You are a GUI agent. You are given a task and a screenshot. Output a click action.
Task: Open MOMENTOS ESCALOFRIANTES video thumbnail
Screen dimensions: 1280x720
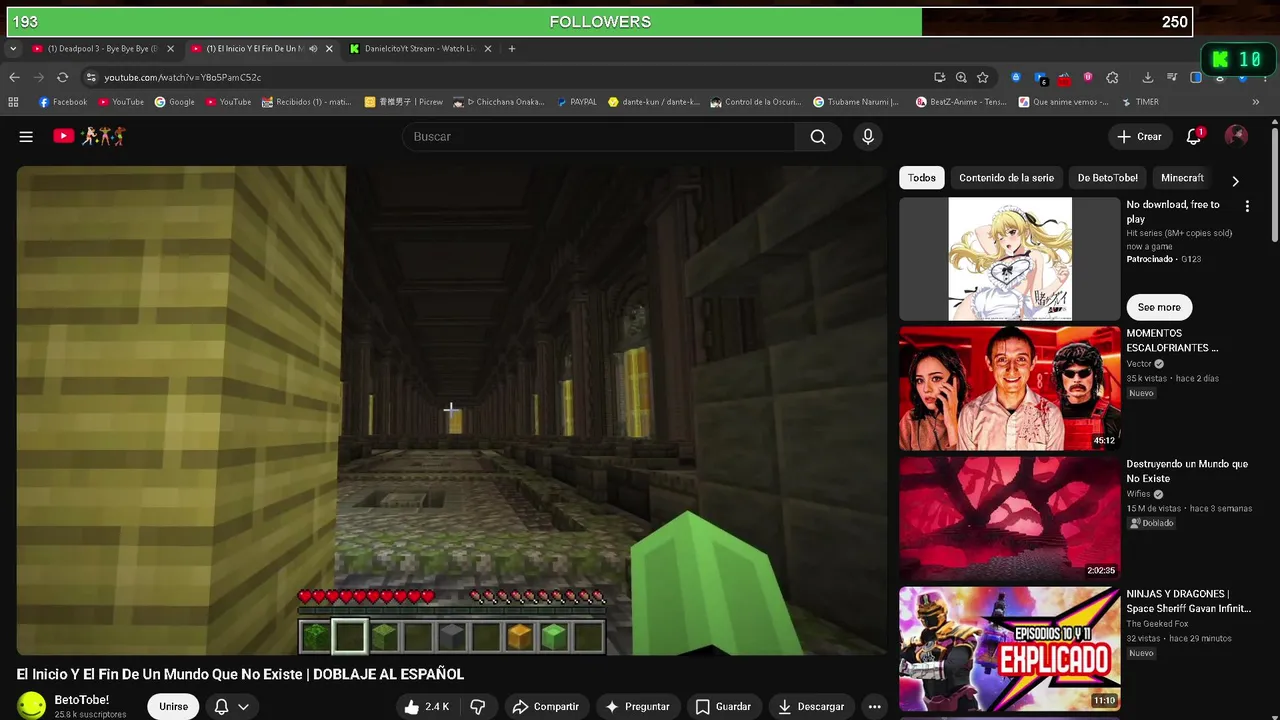click(x=1010, y=388)
